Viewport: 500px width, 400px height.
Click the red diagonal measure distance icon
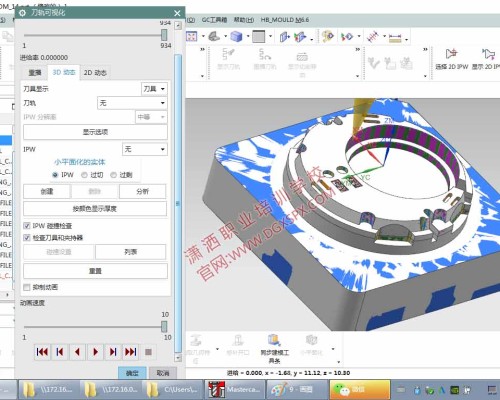pyautogui.click(x=373, y=36)
